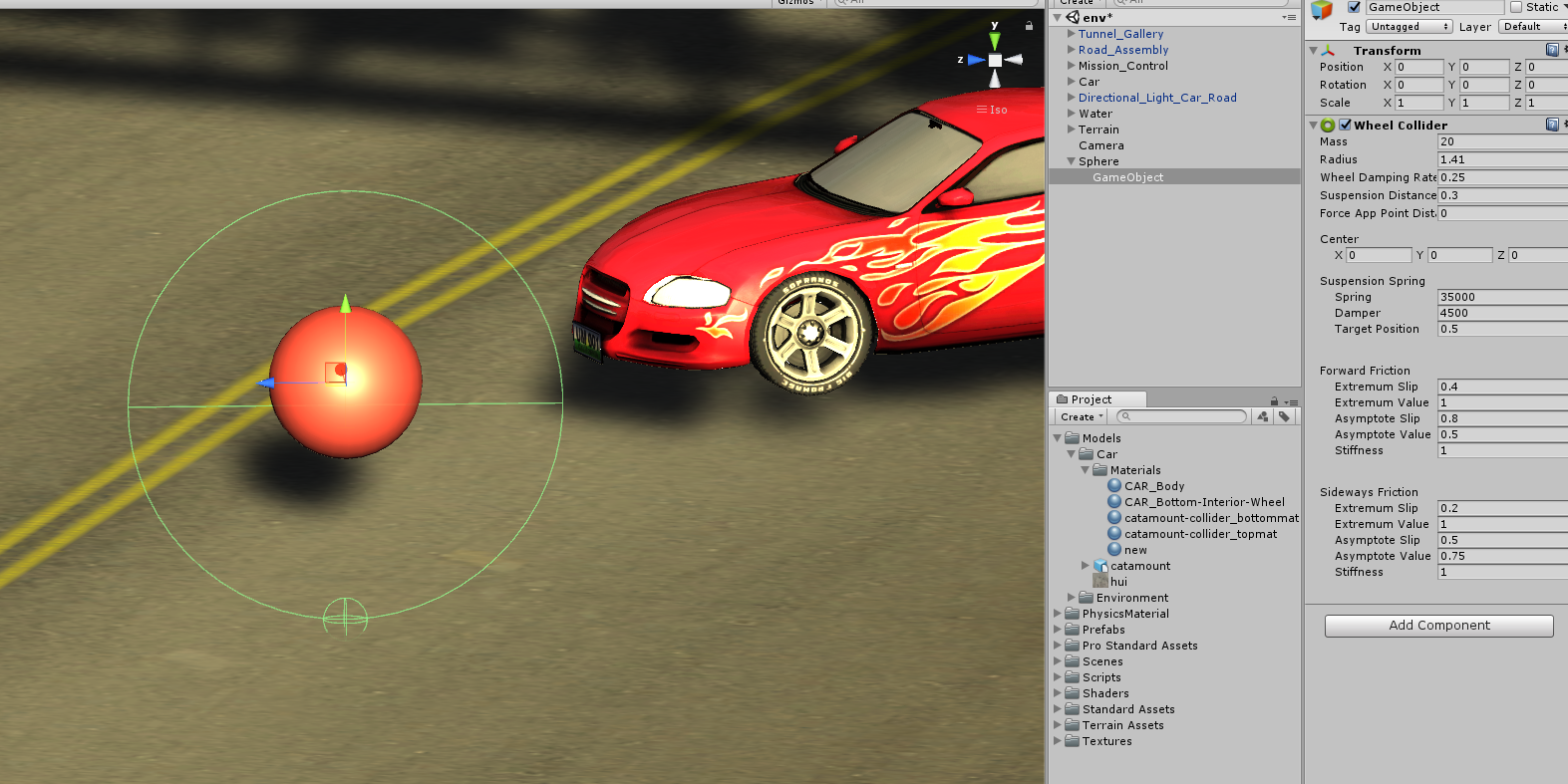Collapse the Materials folder arrow
Screen dimensions: 1568x784
1086,470
